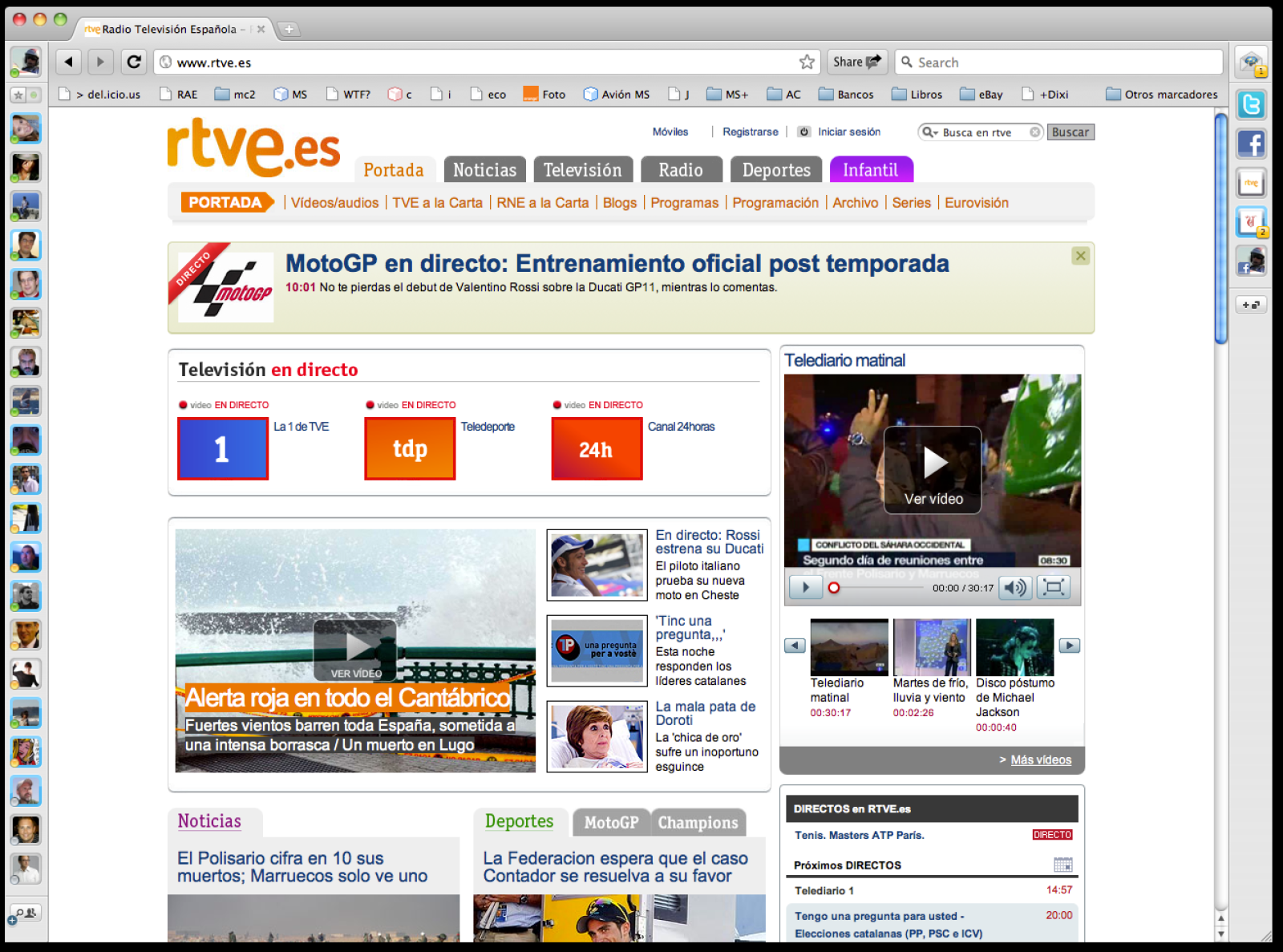
Task: Open the mail notification icon with badge 1
Action: pyautogui.click(x=1251, y=62)
